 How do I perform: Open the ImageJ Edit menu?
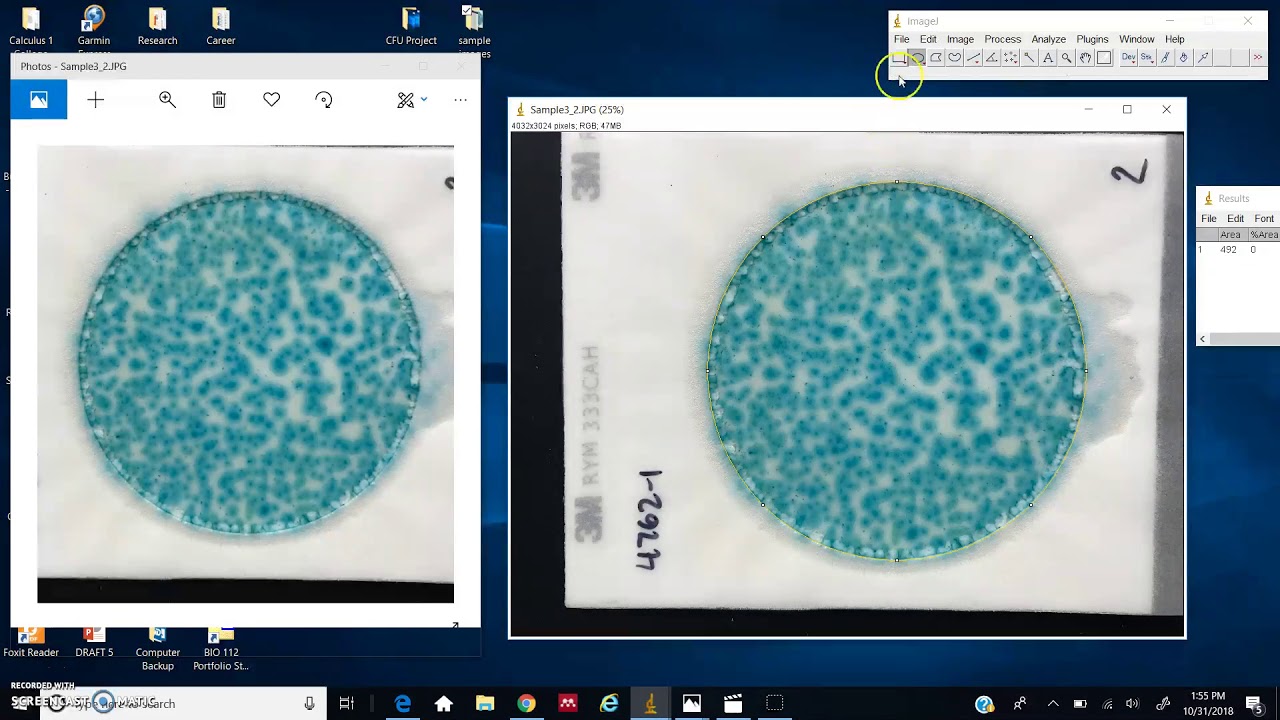pyautogui.click(x=928, y=39)
